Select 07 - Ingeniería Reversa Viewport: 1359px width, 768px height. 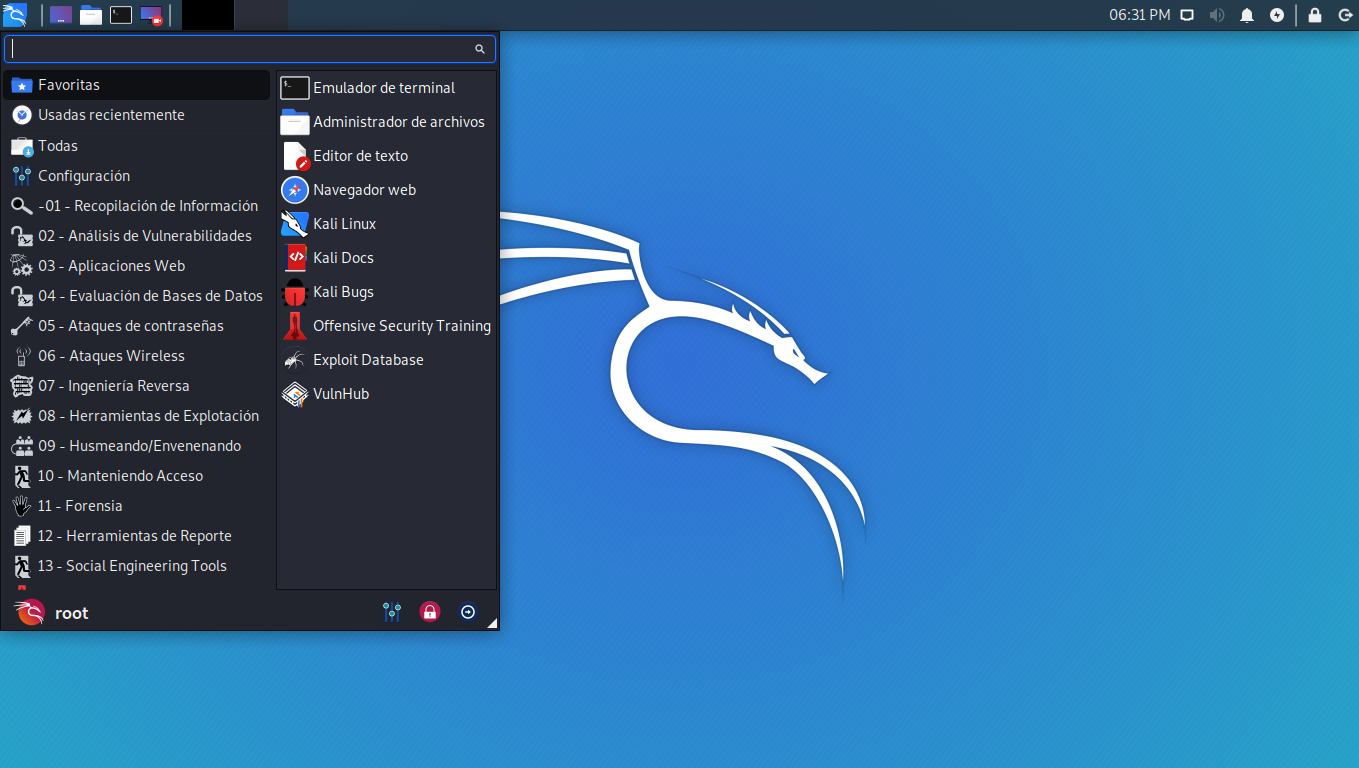pos(137,385)
